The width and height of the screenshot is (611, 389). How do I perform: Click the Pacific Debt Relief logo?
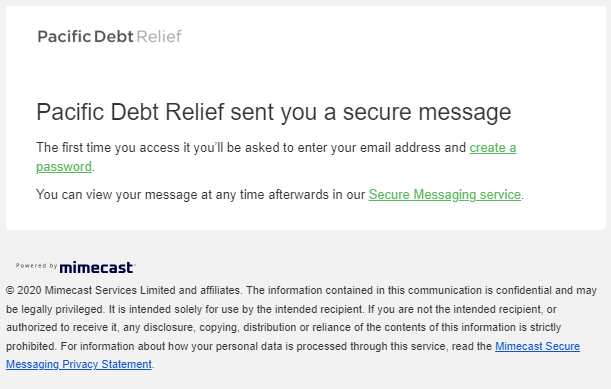point(109,37)
